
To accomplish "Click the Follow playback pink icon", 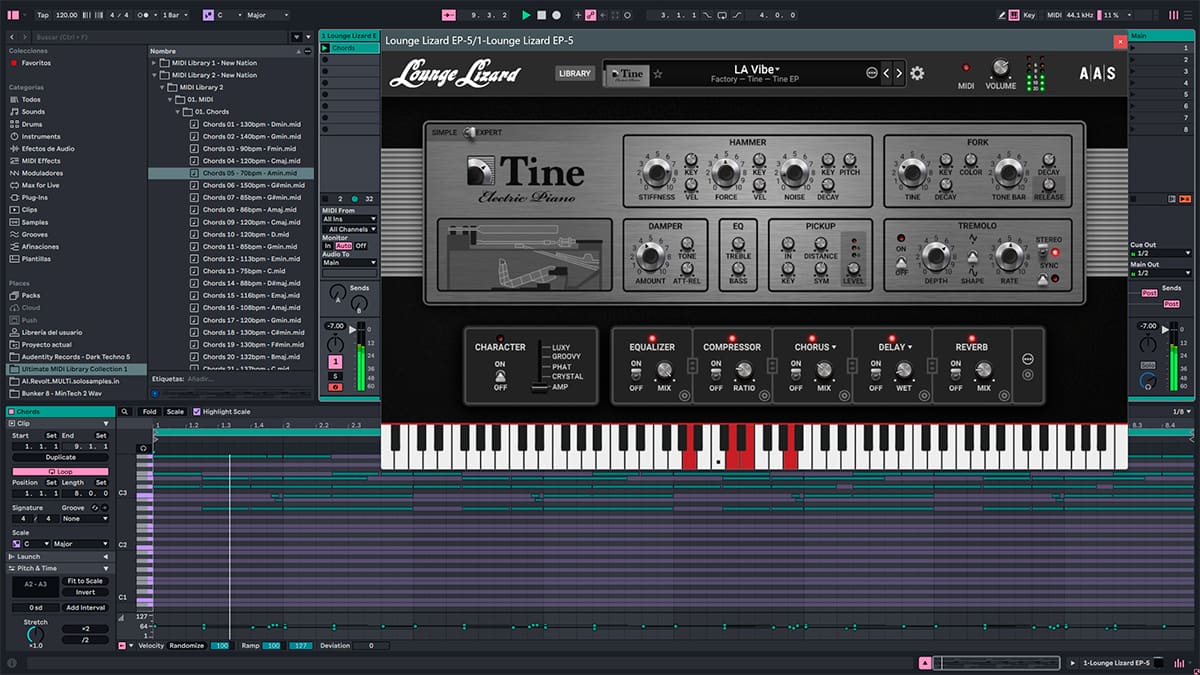I will pos(448,15).
